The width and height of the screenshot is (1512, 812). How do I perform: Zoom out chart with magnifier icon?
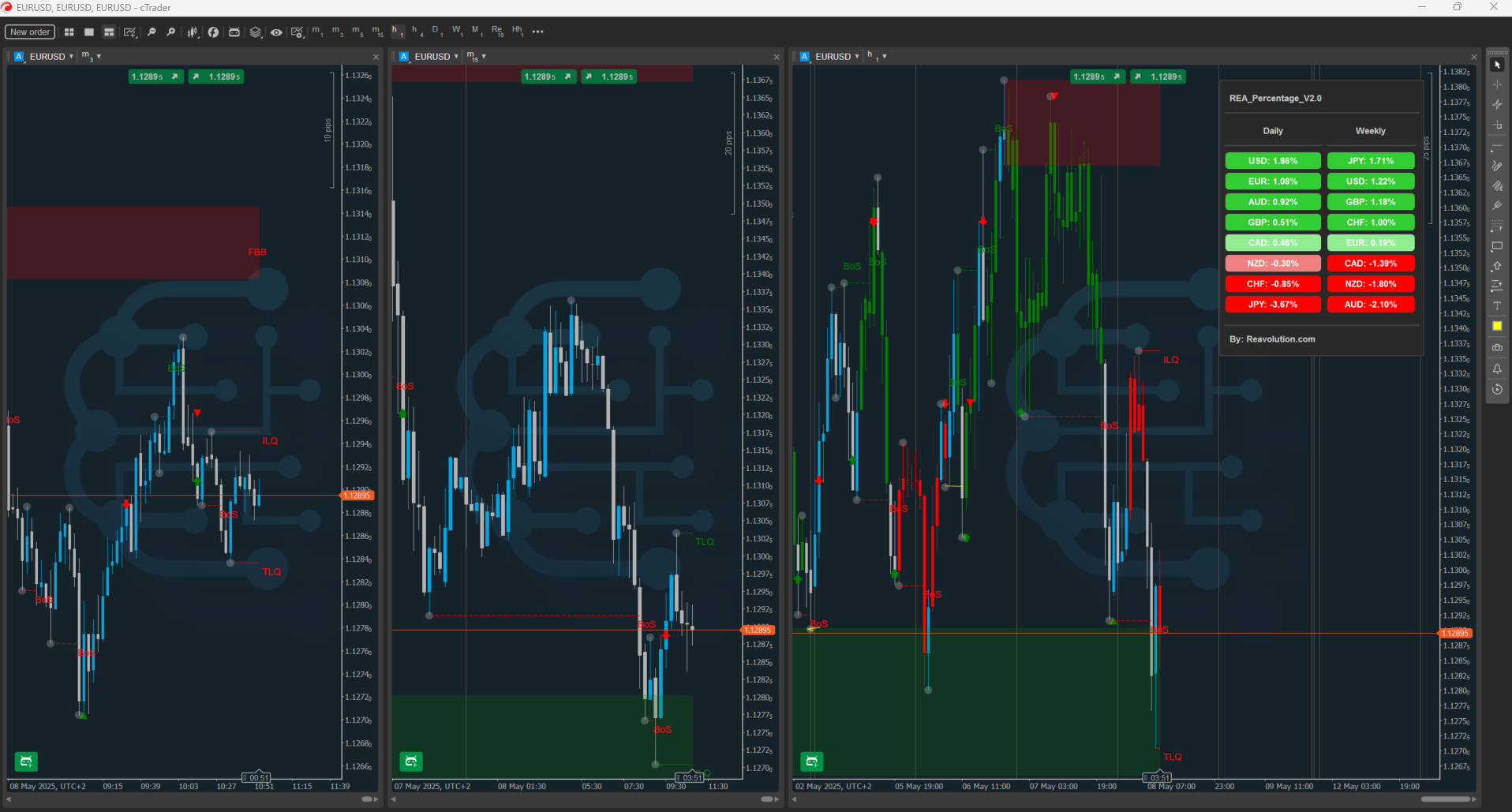[152, 32]
